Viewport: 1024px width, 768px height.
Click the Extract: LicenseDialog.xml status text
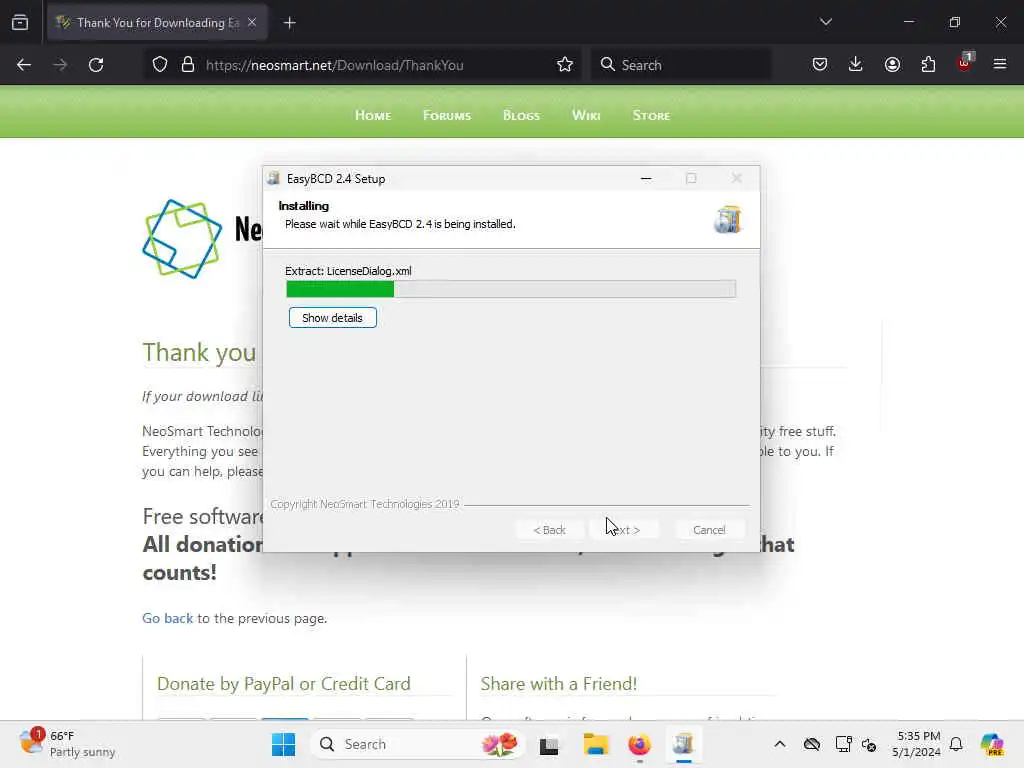pos(348,271)
